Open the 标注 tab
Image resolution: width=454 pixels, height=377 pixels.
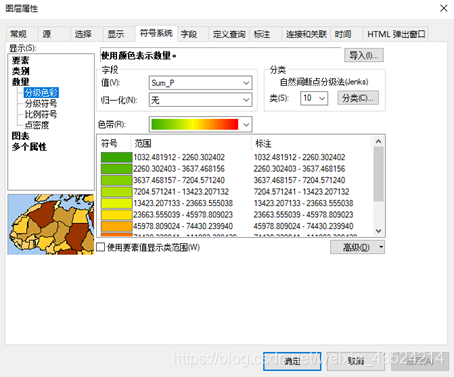265,34
